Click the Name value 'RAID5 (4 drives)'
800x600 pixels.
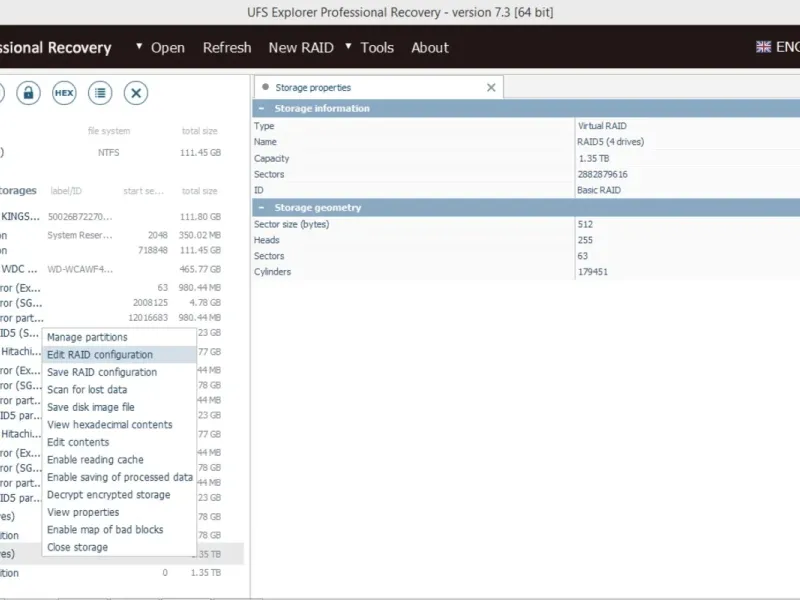(x=610, y=142)
